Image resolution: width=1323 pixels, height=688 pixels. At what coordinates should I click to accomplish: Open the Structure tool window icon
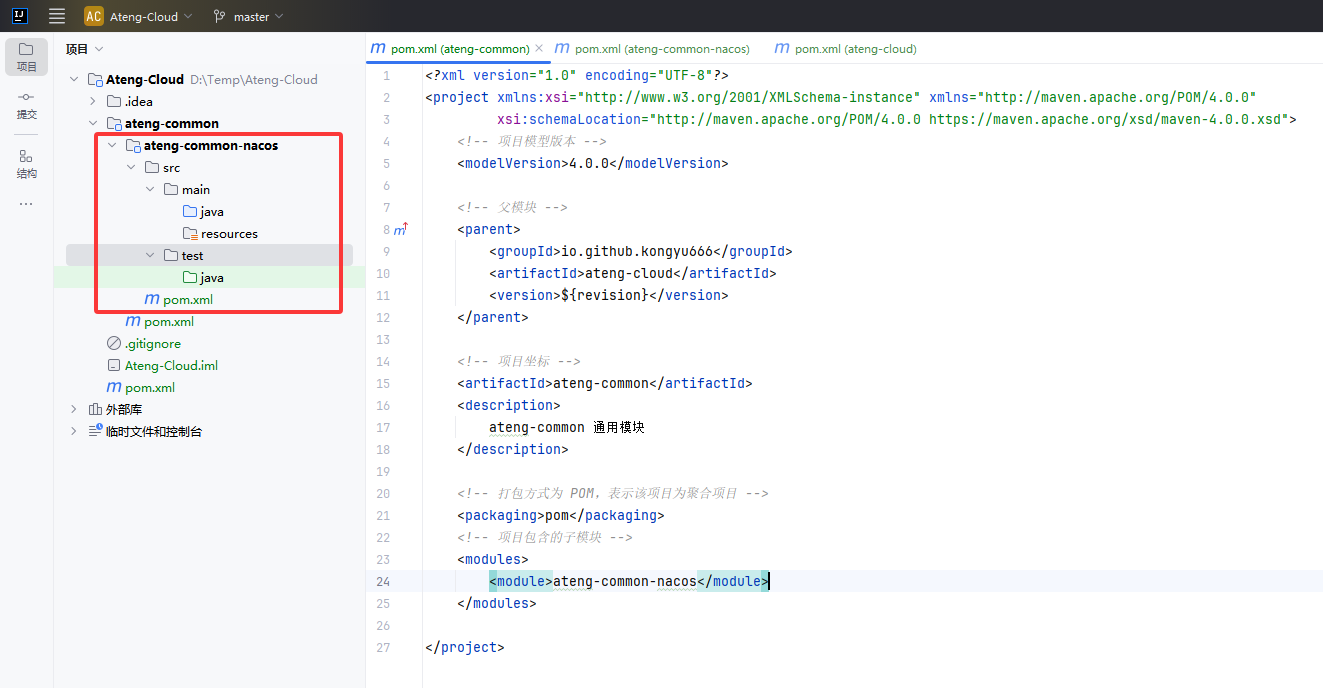click(x=26, y=163)
